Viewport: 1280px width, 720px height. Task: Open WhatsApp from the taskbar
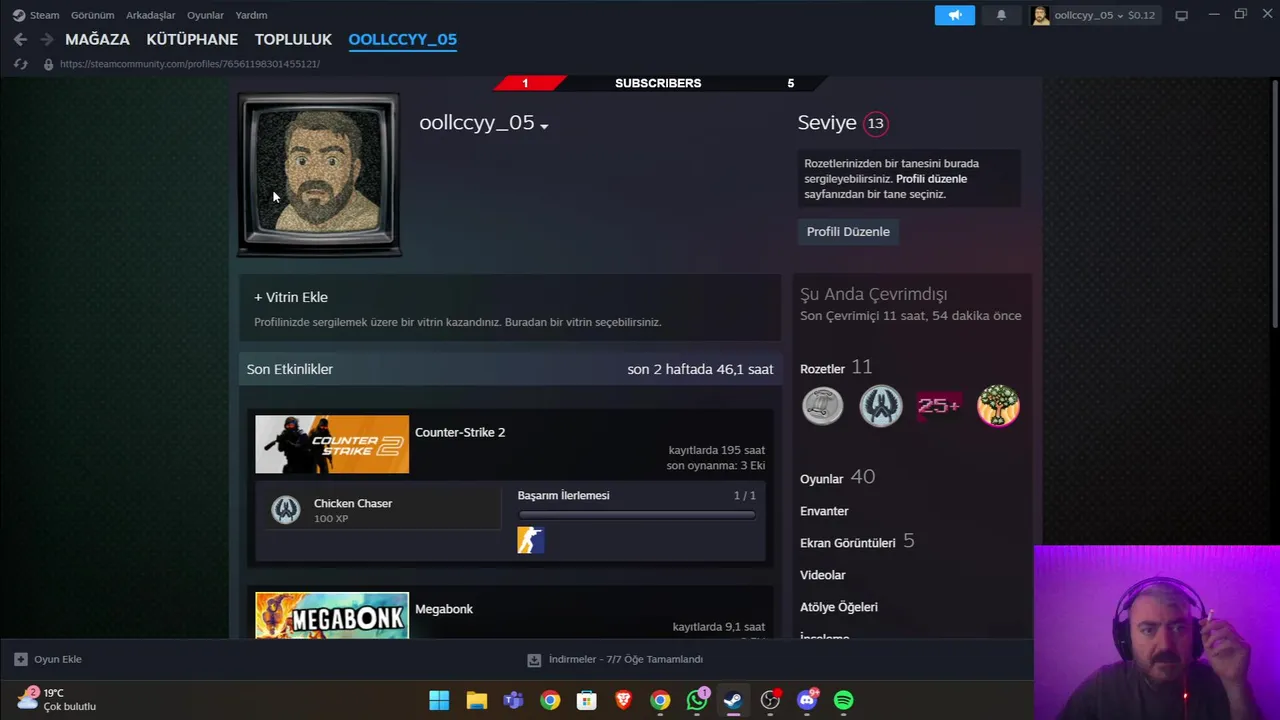click(x=697, y=700)
